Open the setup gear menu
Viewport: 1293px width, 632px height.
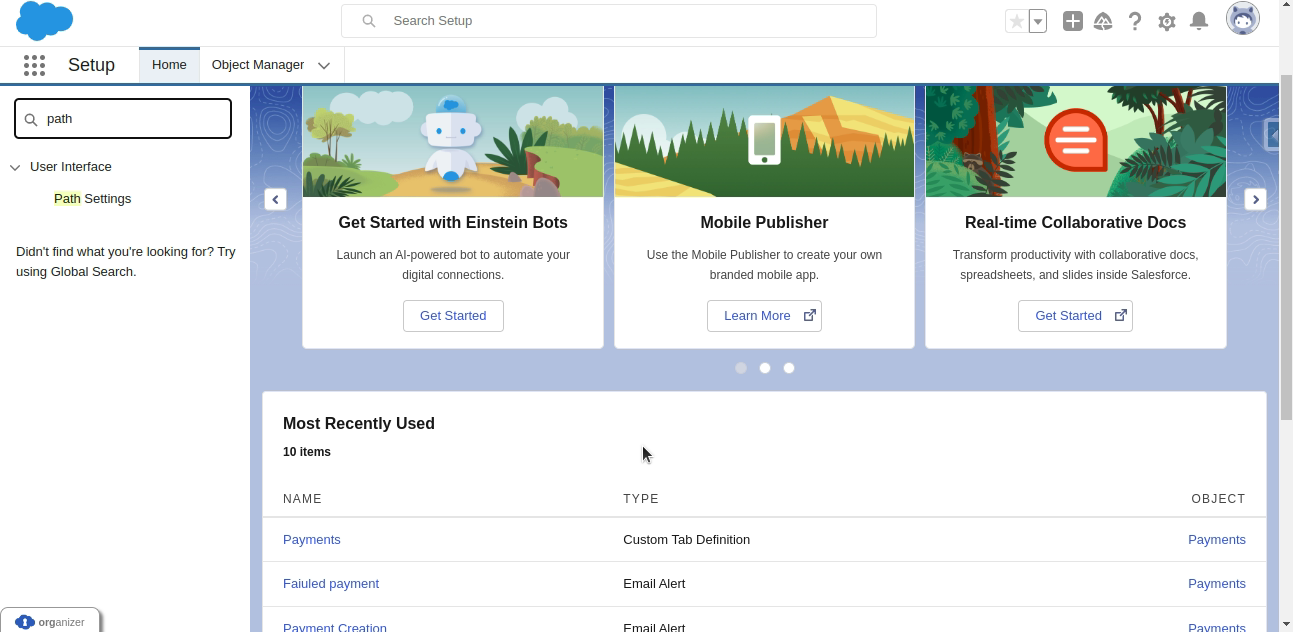coord(1167,21)
